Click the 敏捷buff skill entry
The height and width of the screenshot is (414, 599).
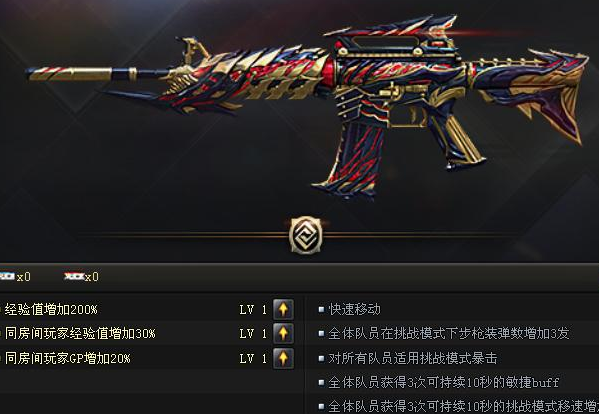444,382
